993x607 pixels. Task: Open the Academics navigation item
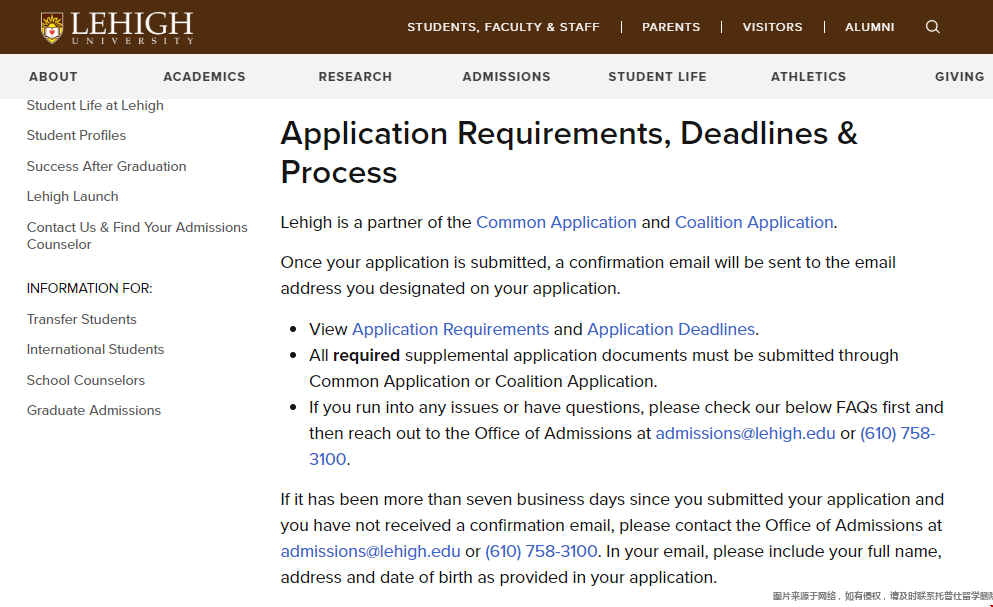click(204, 77)
